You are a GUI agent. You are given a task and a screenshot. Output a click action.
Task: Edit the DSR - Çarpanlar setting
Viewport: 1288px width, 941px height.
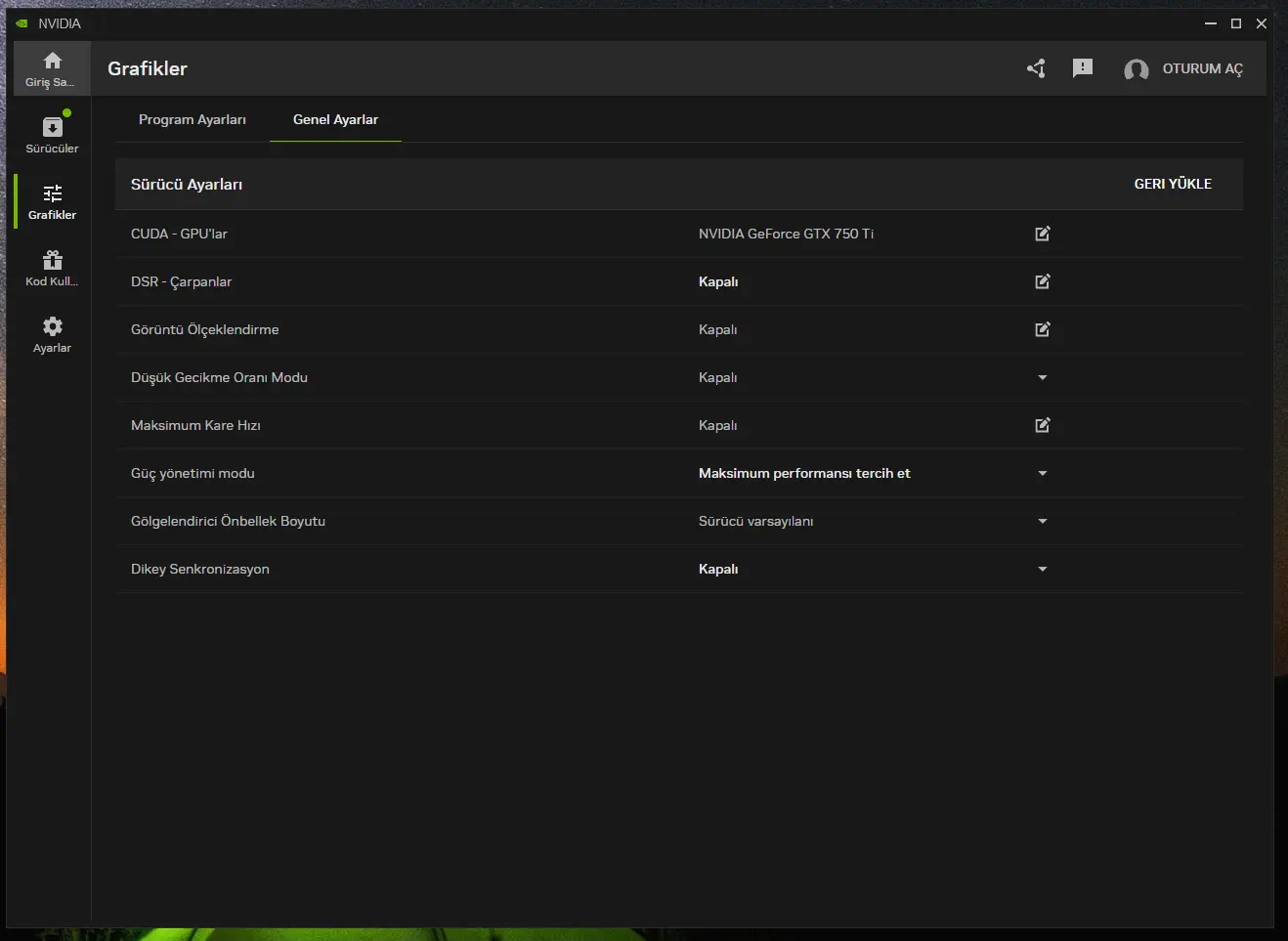tap(1043, 281)
